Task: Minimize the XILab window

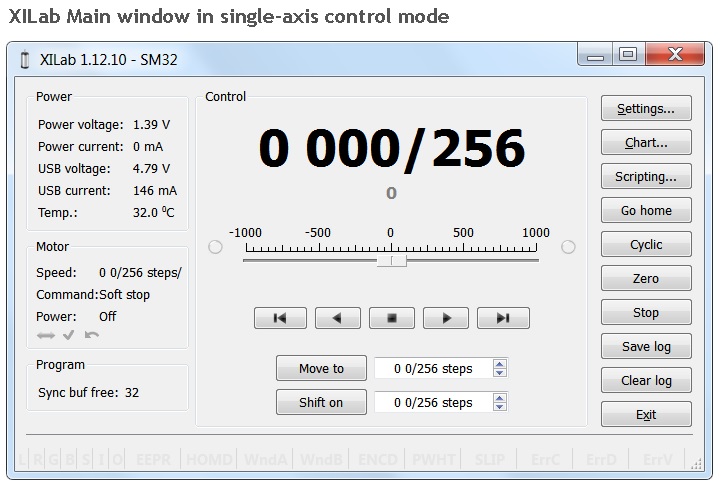Action: click(595, 55)
